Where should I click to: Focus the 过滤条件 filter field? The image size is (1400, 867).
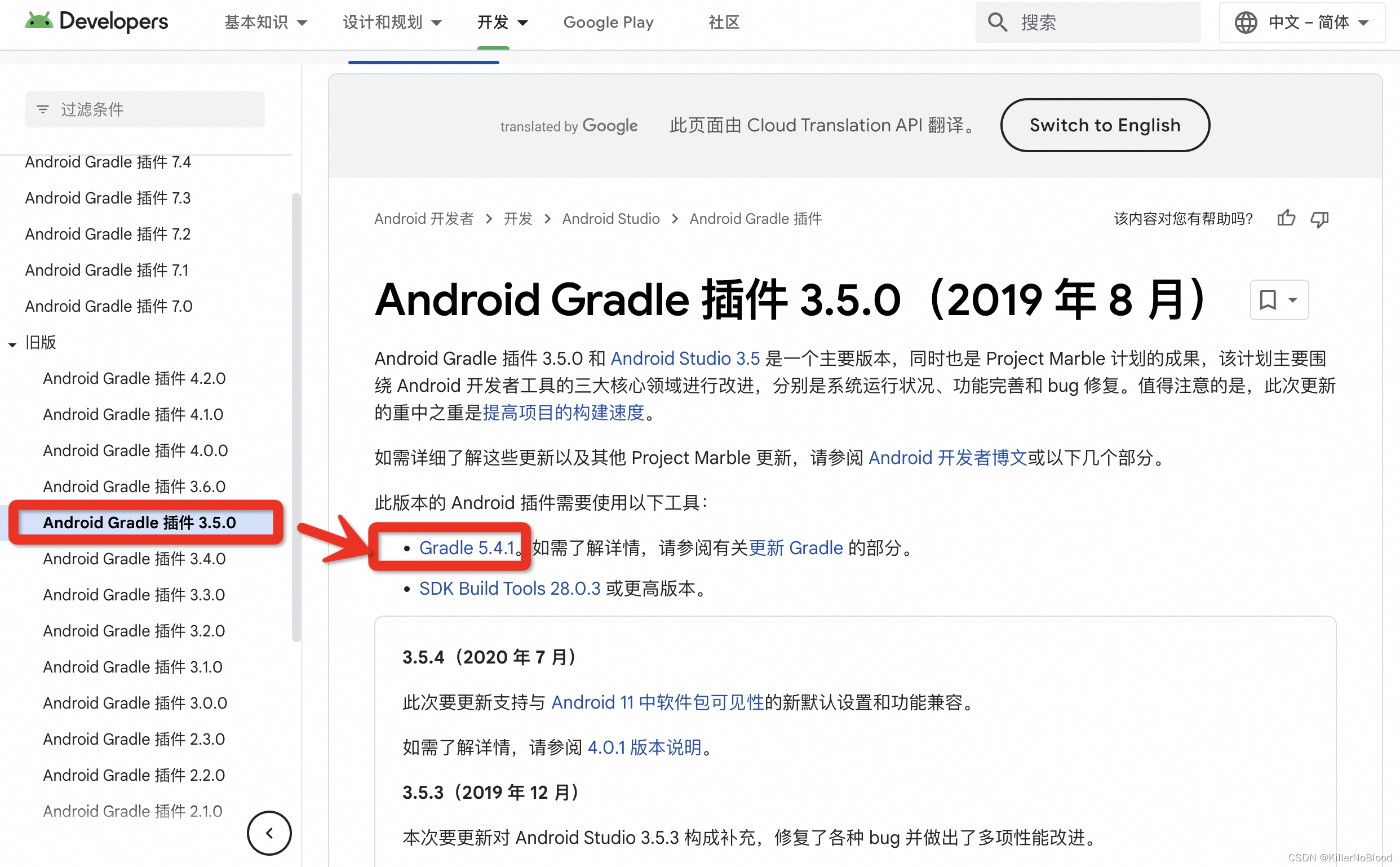point(144,109)
